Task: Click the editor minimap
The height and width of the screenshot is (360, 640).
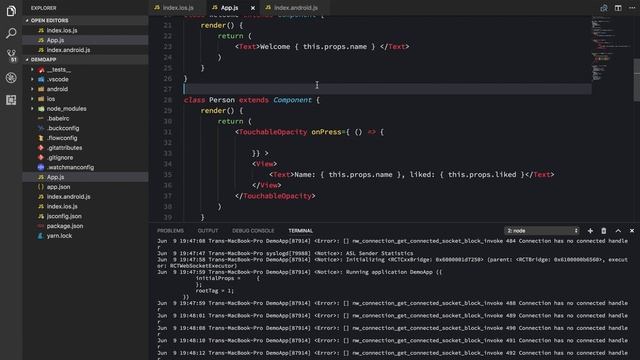Action: 611,49
